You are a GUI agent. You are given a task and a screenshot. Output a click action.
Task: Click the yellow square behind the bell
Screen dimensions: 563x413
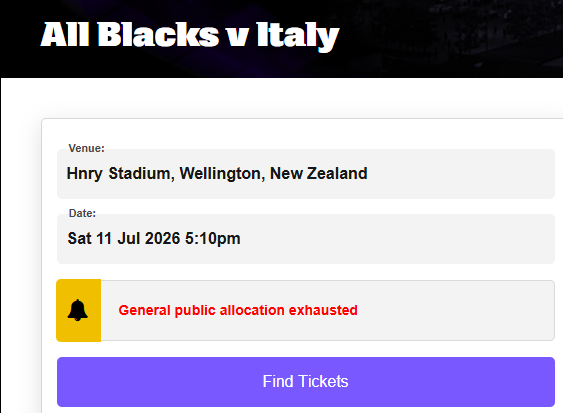pos(79,310)
